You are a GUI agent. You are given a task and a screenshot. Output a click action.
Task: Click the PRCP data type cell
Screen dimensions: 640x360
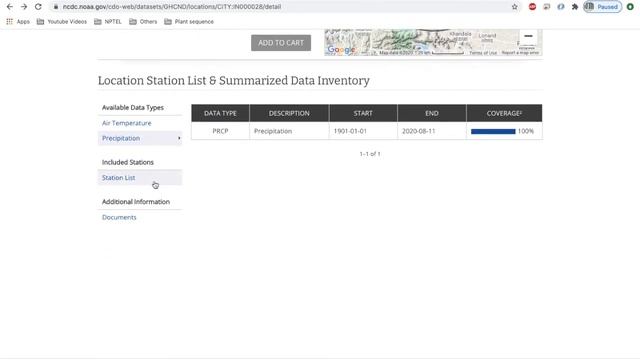[x=220, y=131]
